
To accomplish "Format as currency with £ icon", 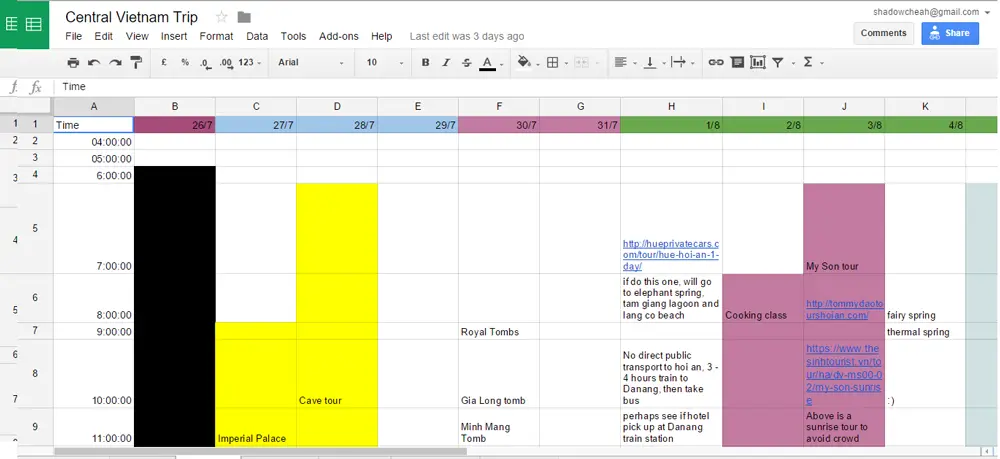I will coord(164,62).
